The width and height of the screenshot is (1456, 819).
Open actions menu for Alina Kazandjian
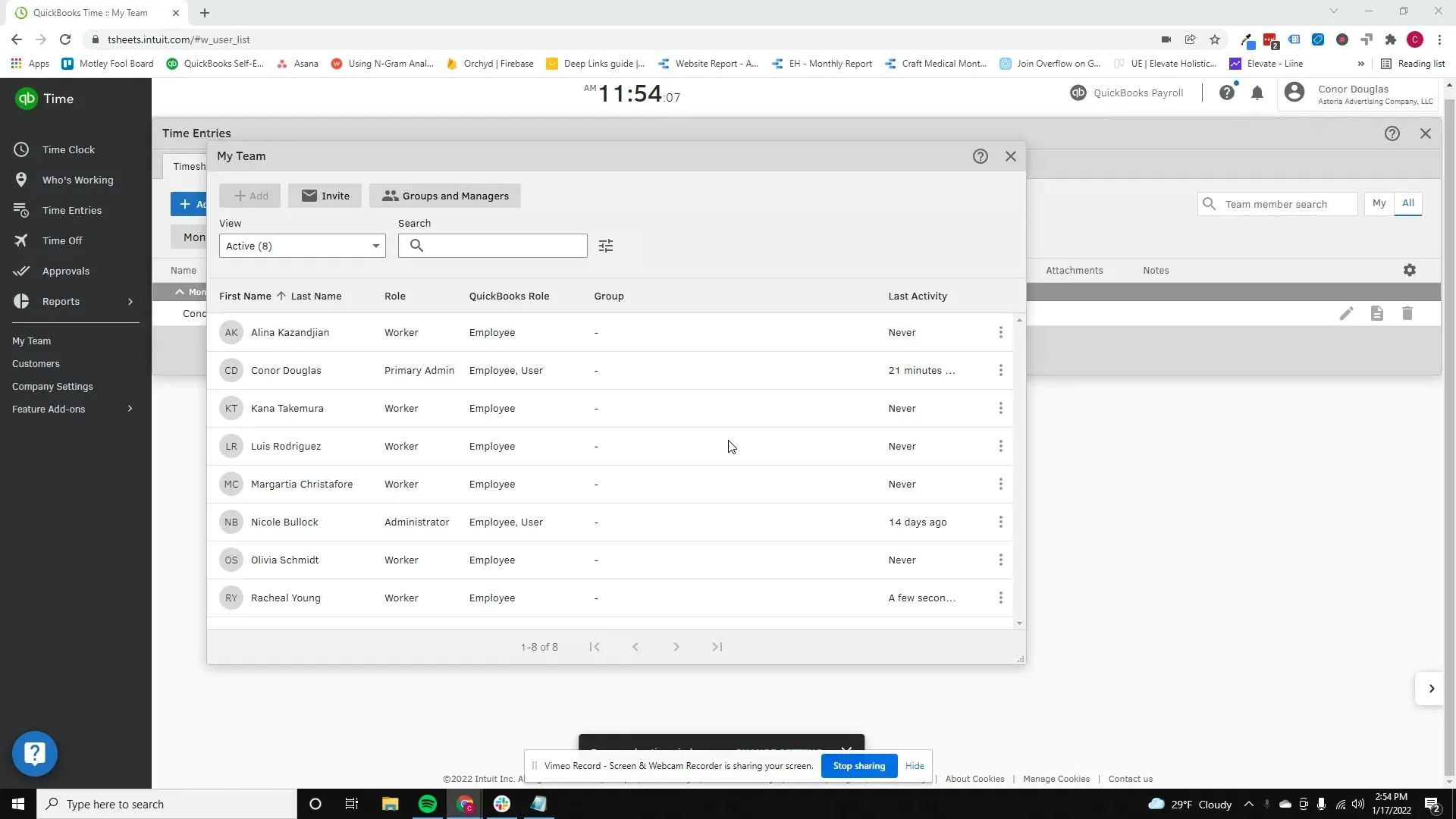coord(1001,332)
